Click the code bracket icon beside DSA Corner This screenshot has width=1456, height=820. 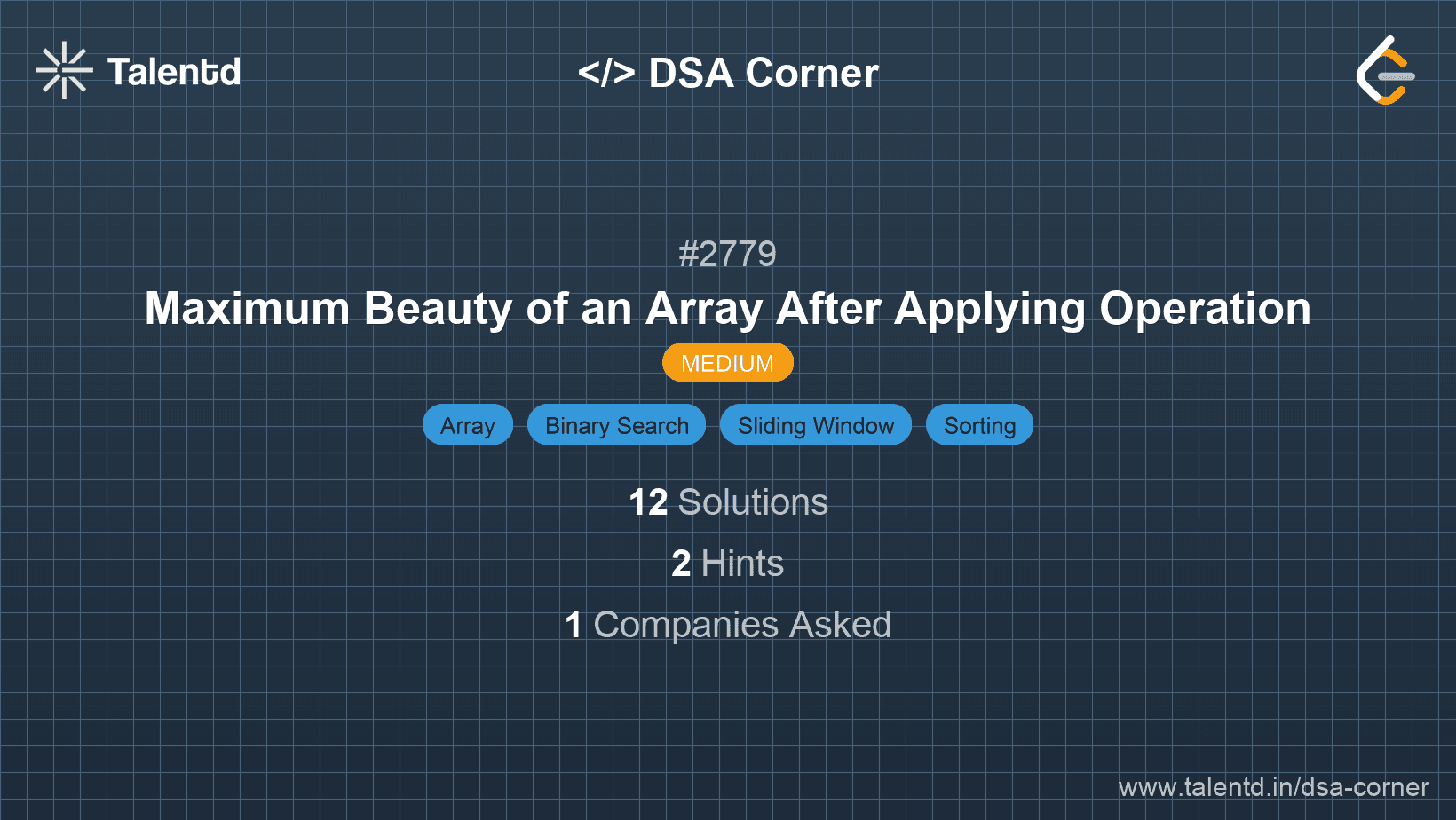tap(608, 73)
